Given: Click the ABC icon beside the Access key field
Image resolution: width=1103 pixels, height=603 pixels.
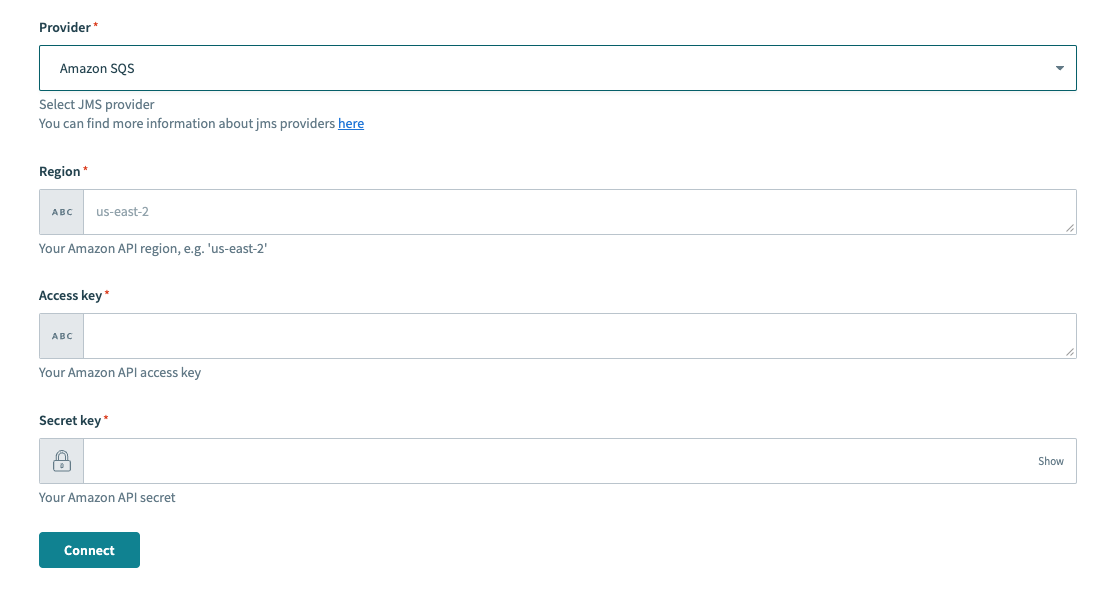Looking at the screenshot, I should click(60, 335).
